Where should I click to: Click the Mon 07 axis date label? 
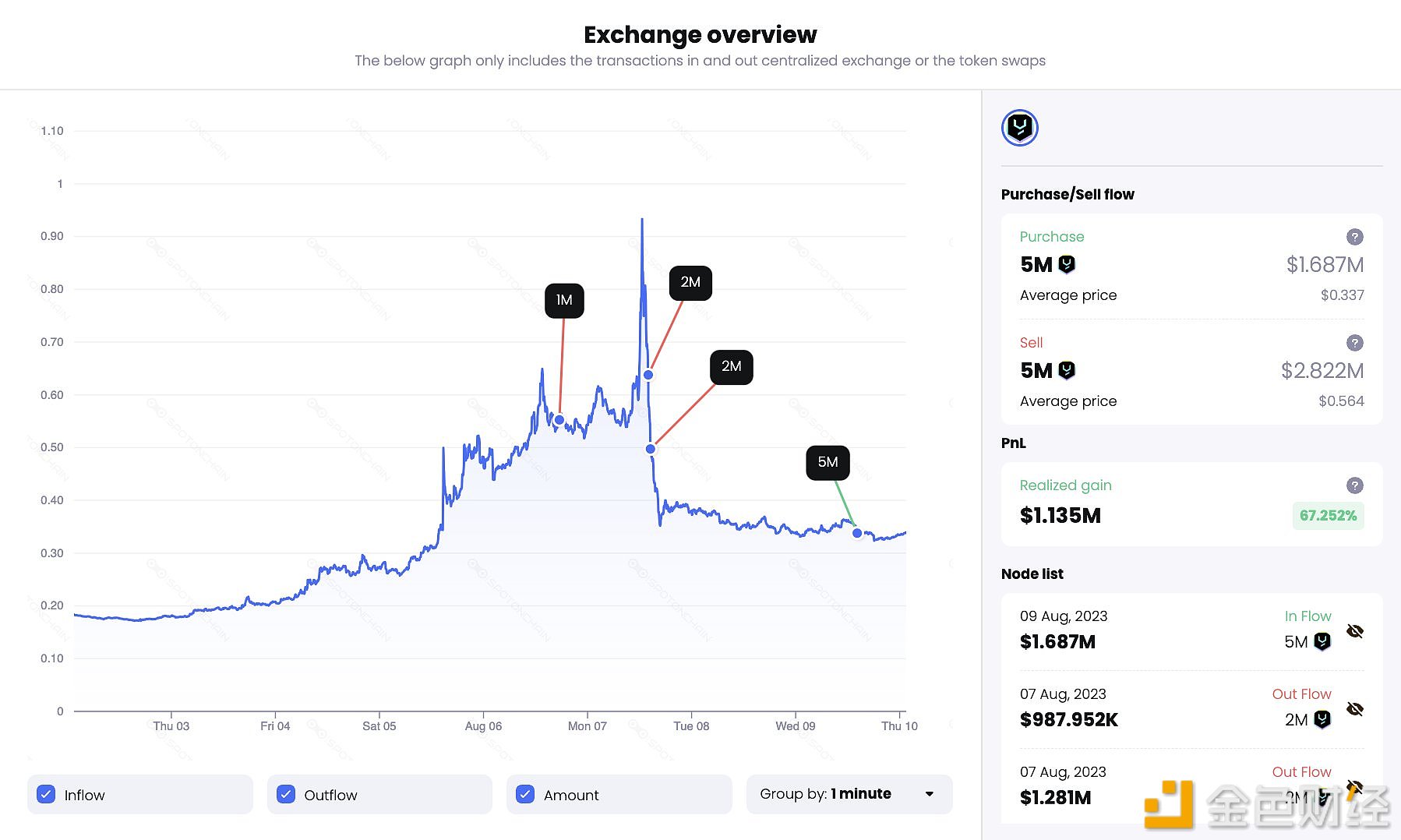click(587, 726)
